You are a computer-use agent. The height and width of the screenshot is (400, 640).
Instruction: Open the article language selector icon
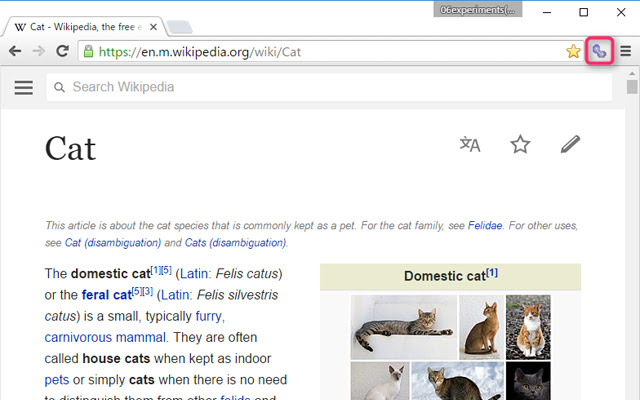tap(470, 144)
